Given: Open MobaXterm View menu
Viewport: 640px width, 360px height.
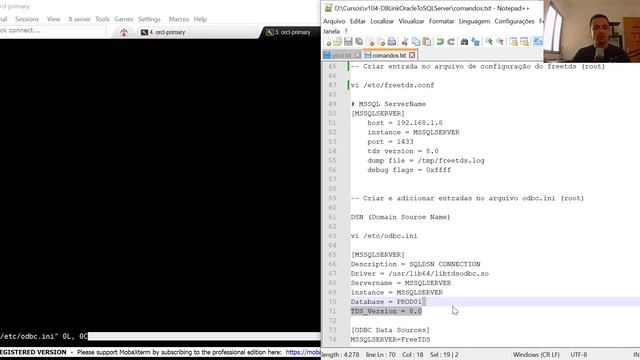Looking at the screenshot, I should point(53,19).
